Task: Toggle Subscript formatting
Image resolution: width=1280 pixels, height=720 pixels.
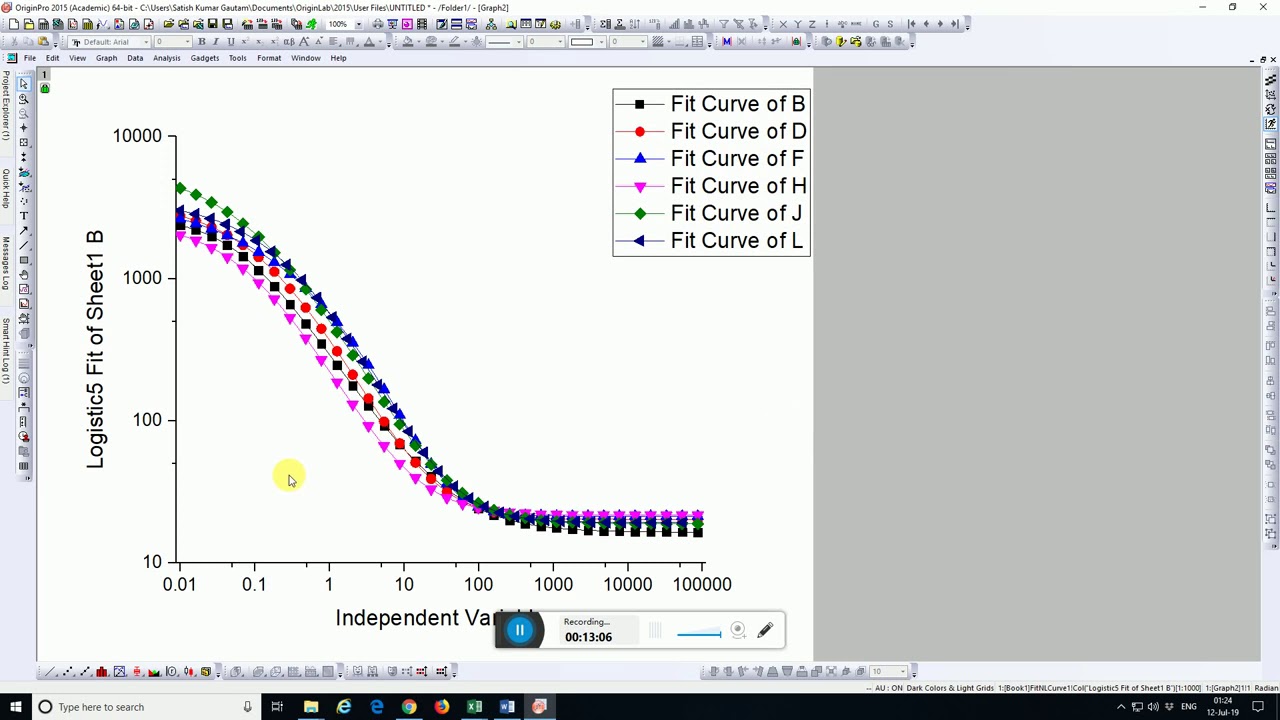Action: click(260, 42)
